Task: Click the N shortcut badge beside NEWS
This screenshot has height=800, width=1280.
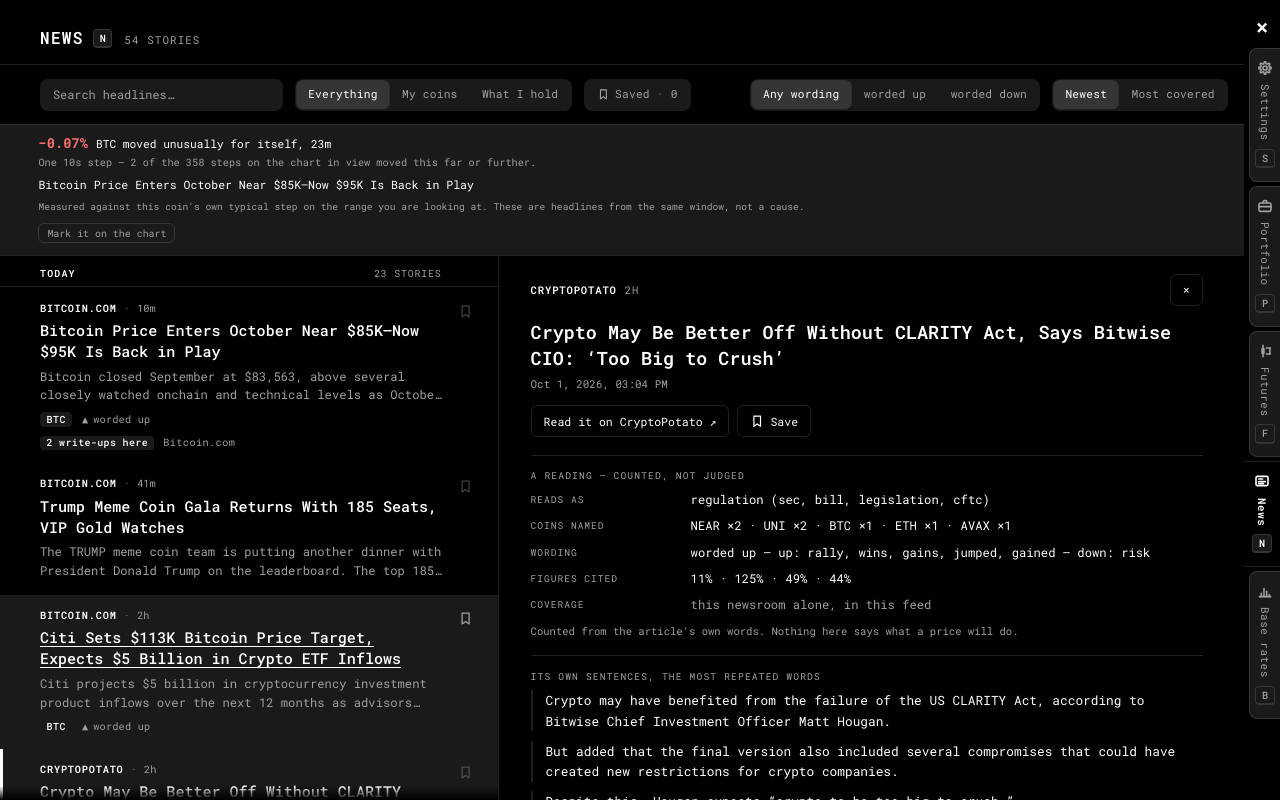Action: [x=102, y=38]
